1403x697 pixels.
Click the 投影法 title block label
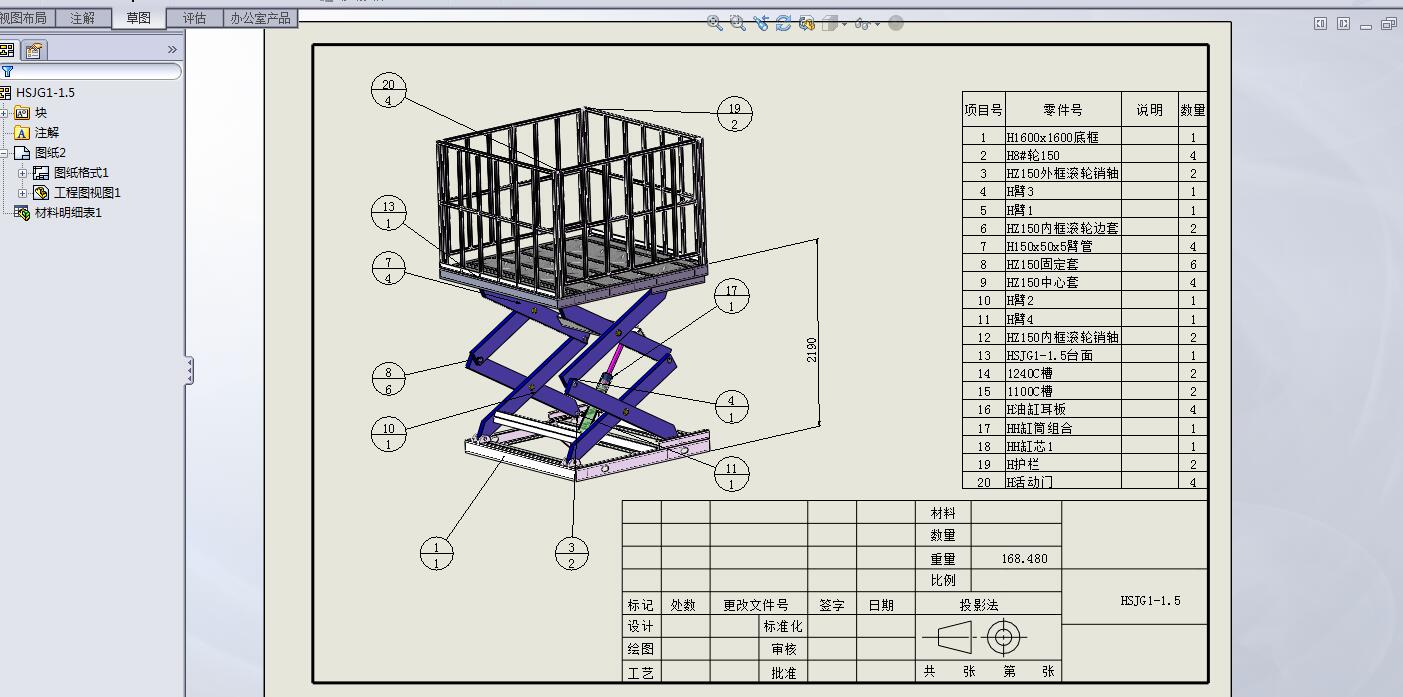(979, 605)
